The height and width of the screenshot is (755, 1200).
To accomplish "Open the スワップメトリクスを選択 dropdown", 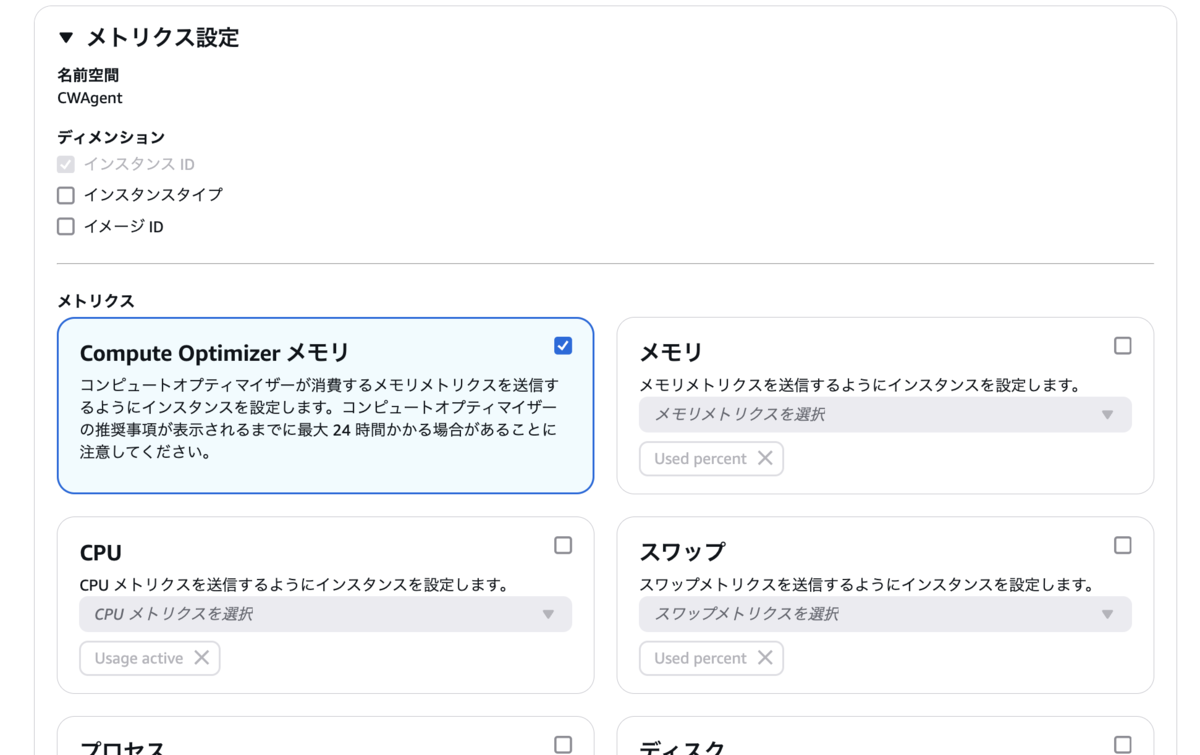I will tap(885, 614).
